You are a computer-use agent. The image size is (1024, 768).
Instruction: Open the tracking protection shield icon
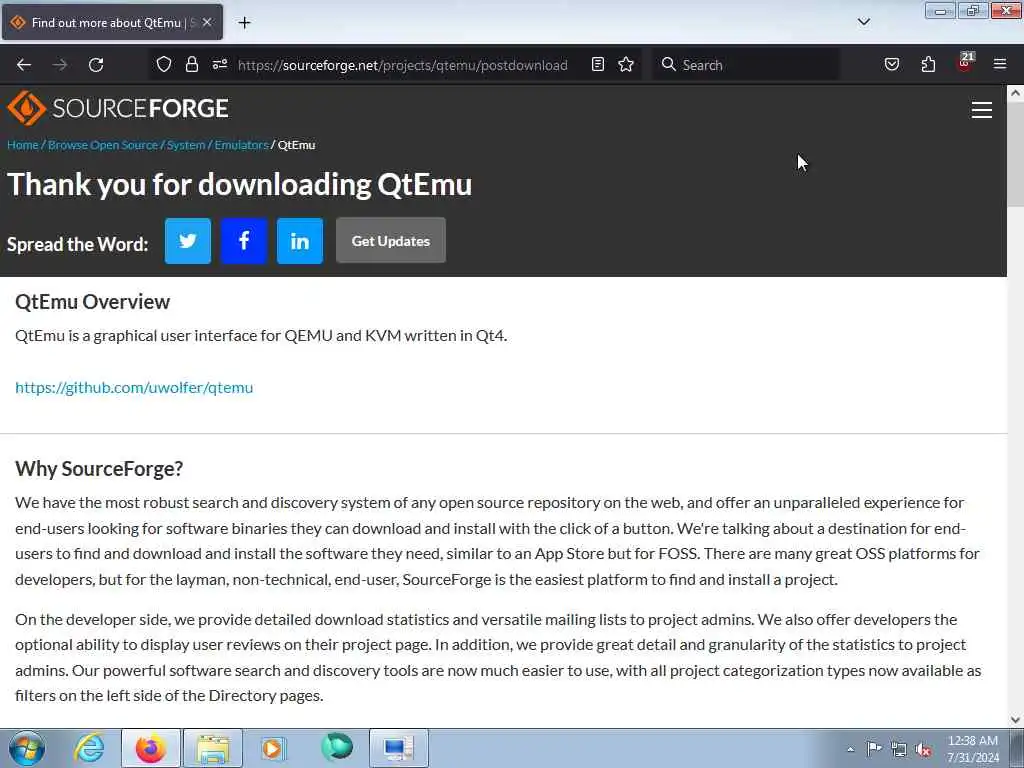(x=164, y=64)
